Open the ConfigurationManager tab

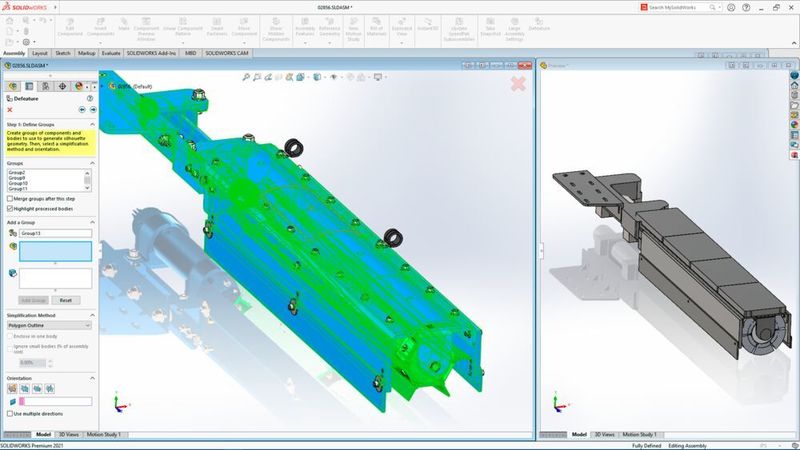[45, 86]
